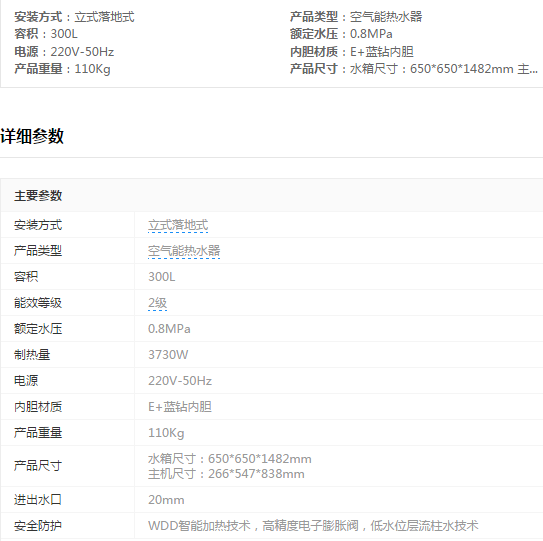Viewport: 543px width, 541px height.
Task: Select the 产品类型 label in the table
Action: coord(38,251)
